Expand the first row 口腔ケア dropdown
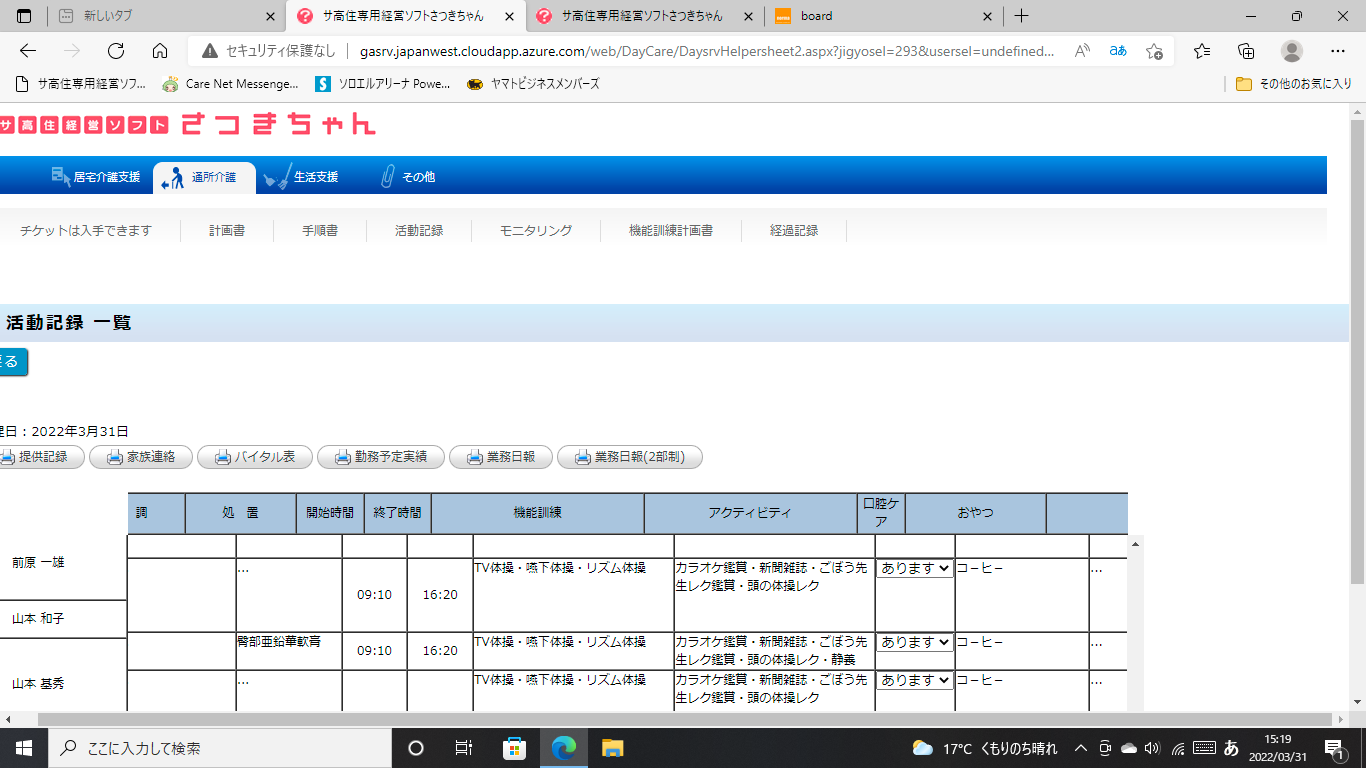 click(x=914, y=568)
